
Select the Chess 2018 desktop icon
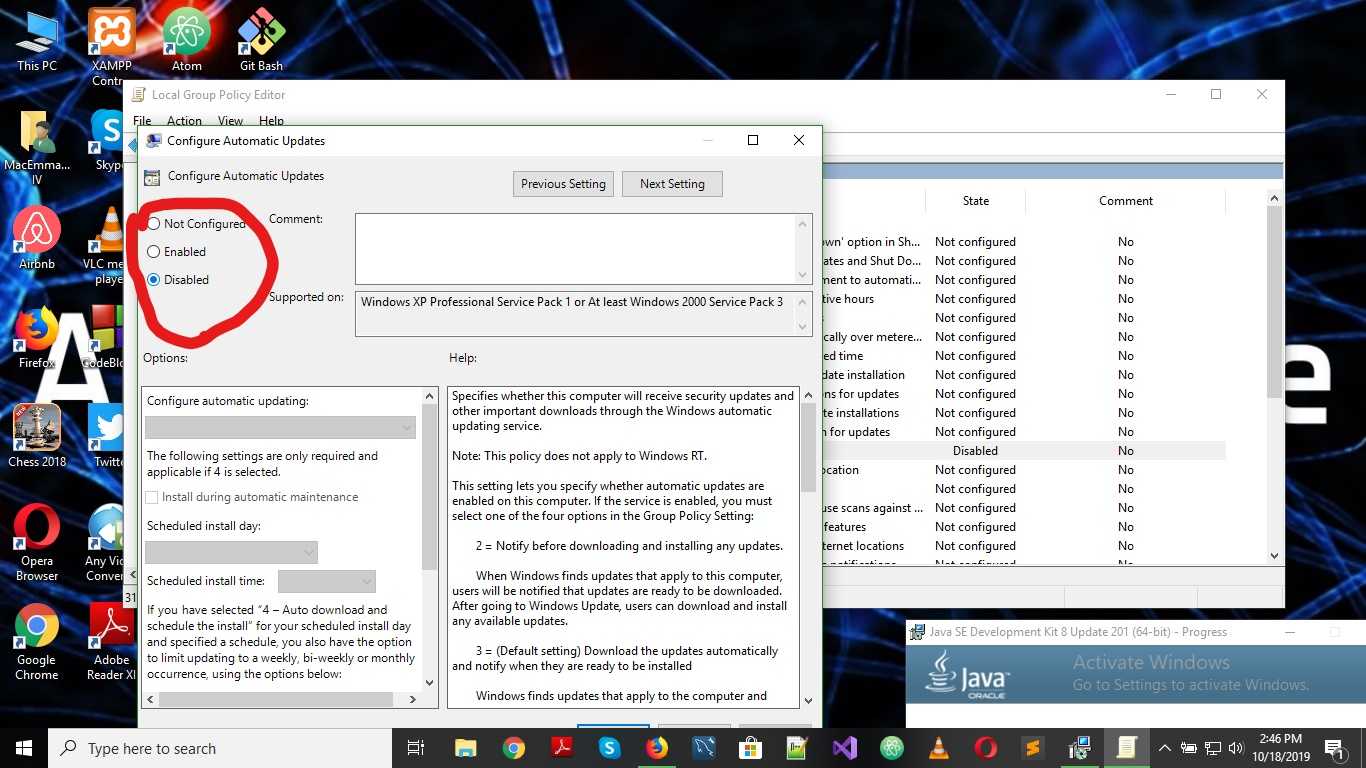coord(37,436)
